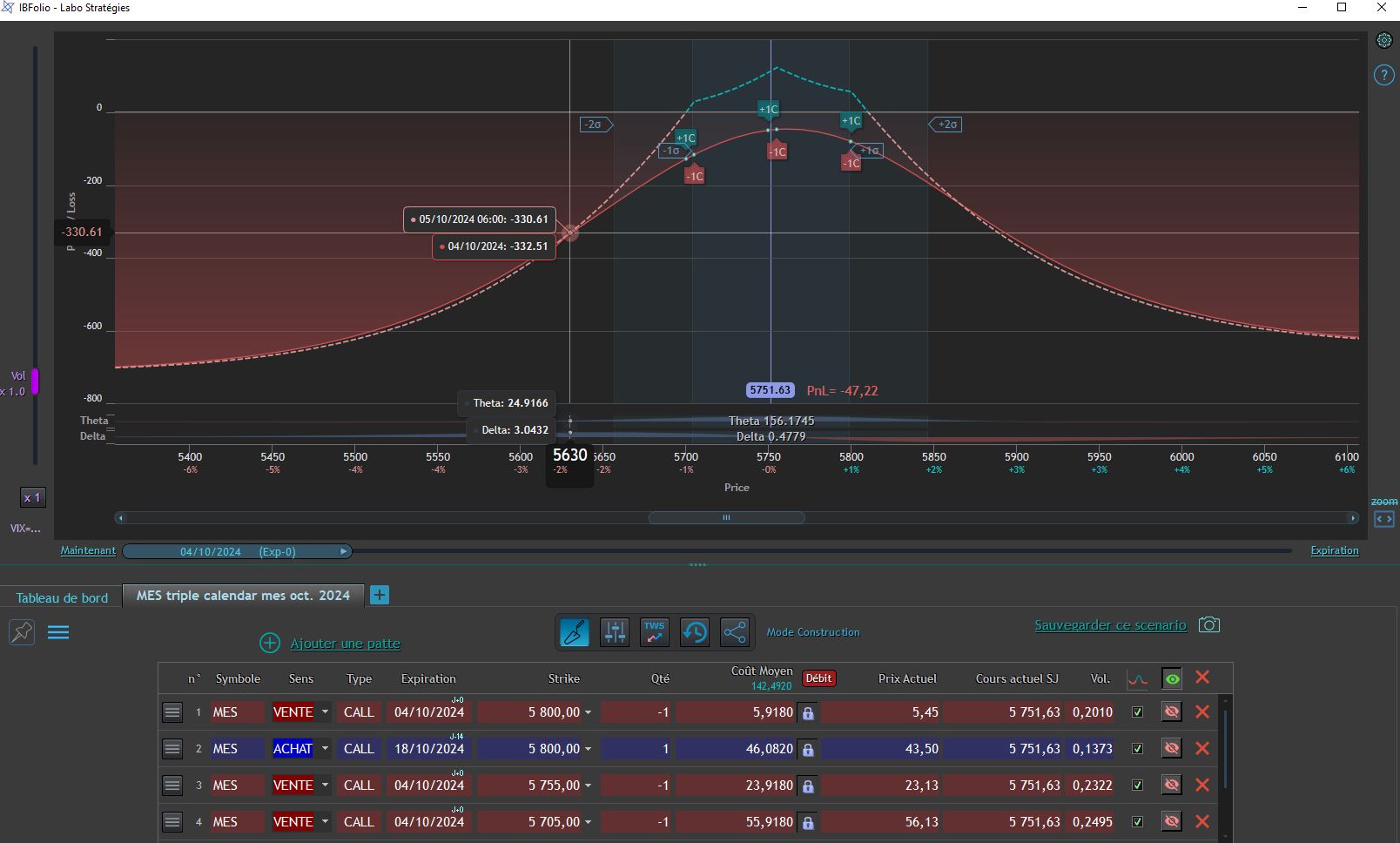
Task: Open the history clock icon
Action: point(695,632)
